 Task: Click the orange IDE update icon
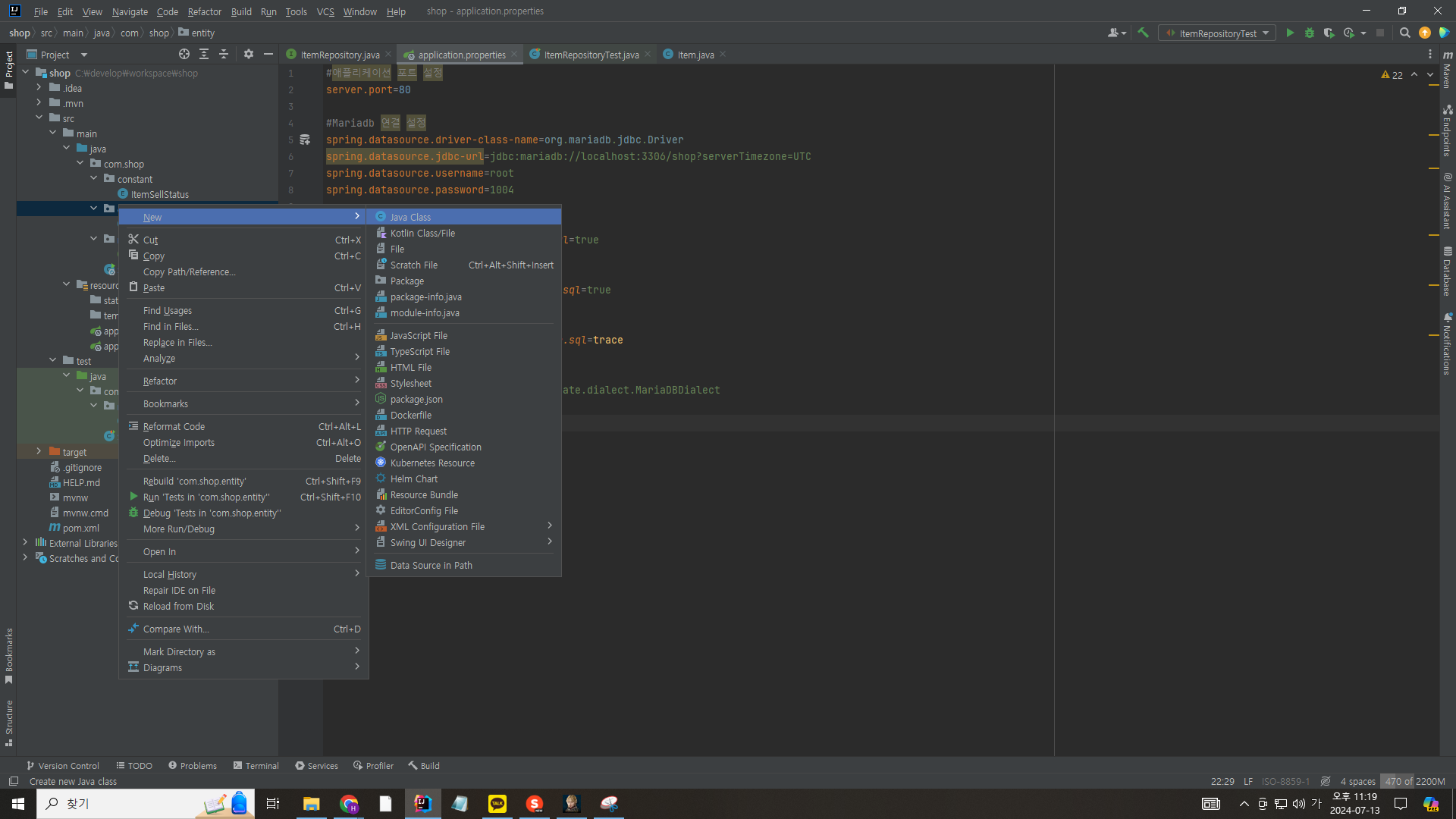point(1425,33)
